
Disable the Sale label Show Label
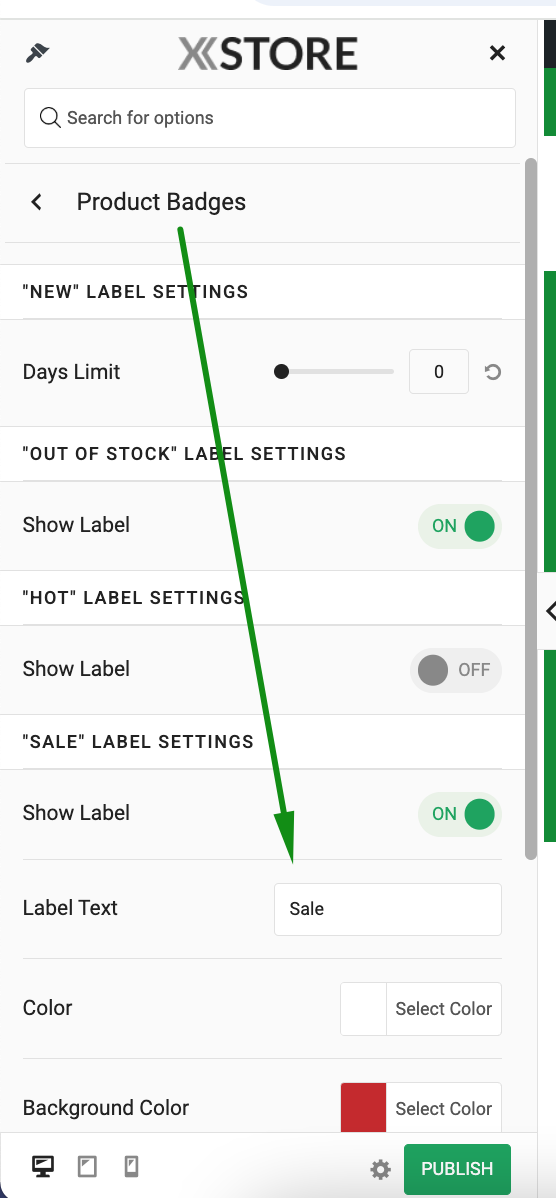point(460,814)
